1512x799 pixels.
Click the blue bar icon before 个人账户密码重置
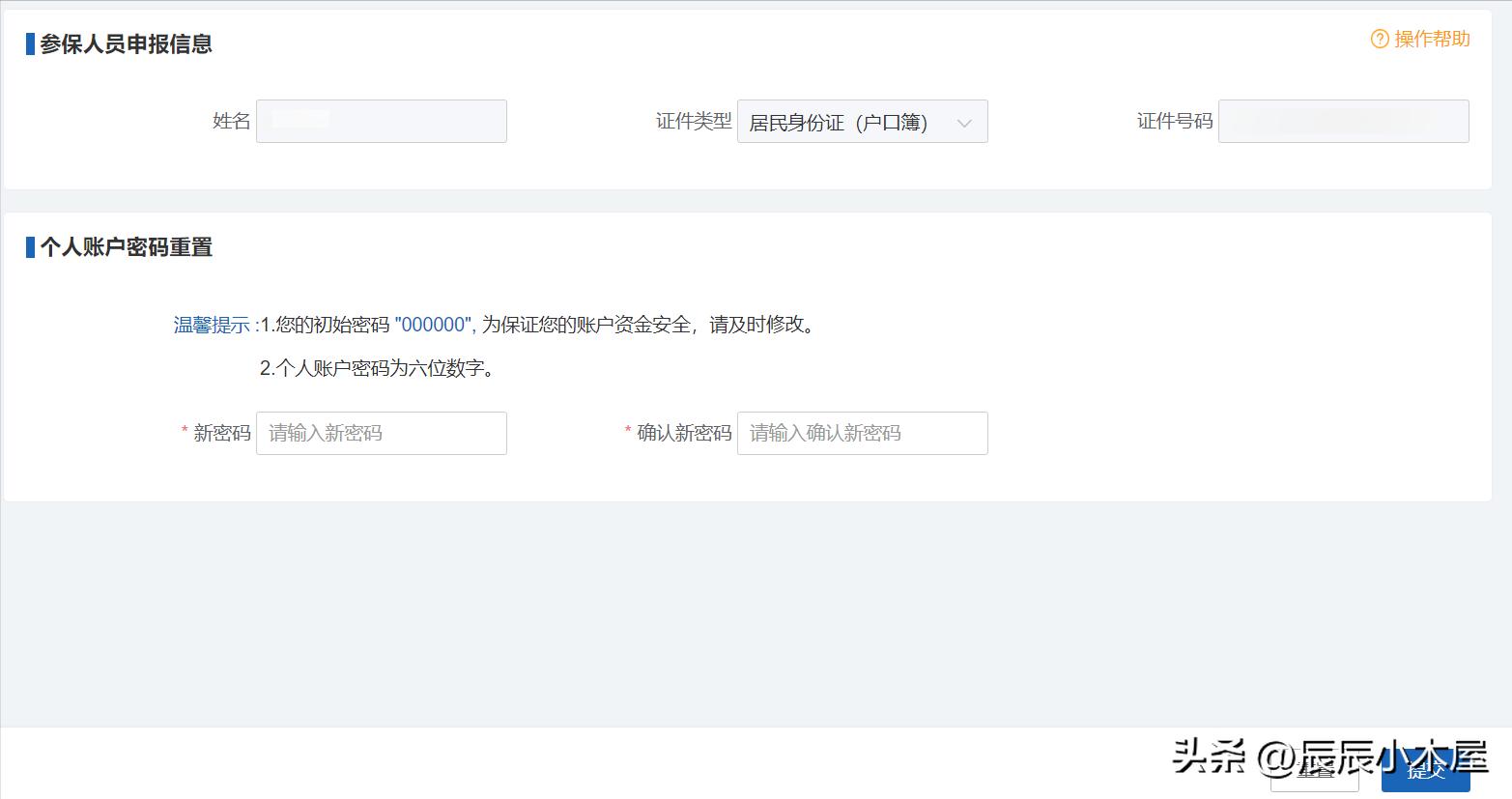(x=30, y=247)
